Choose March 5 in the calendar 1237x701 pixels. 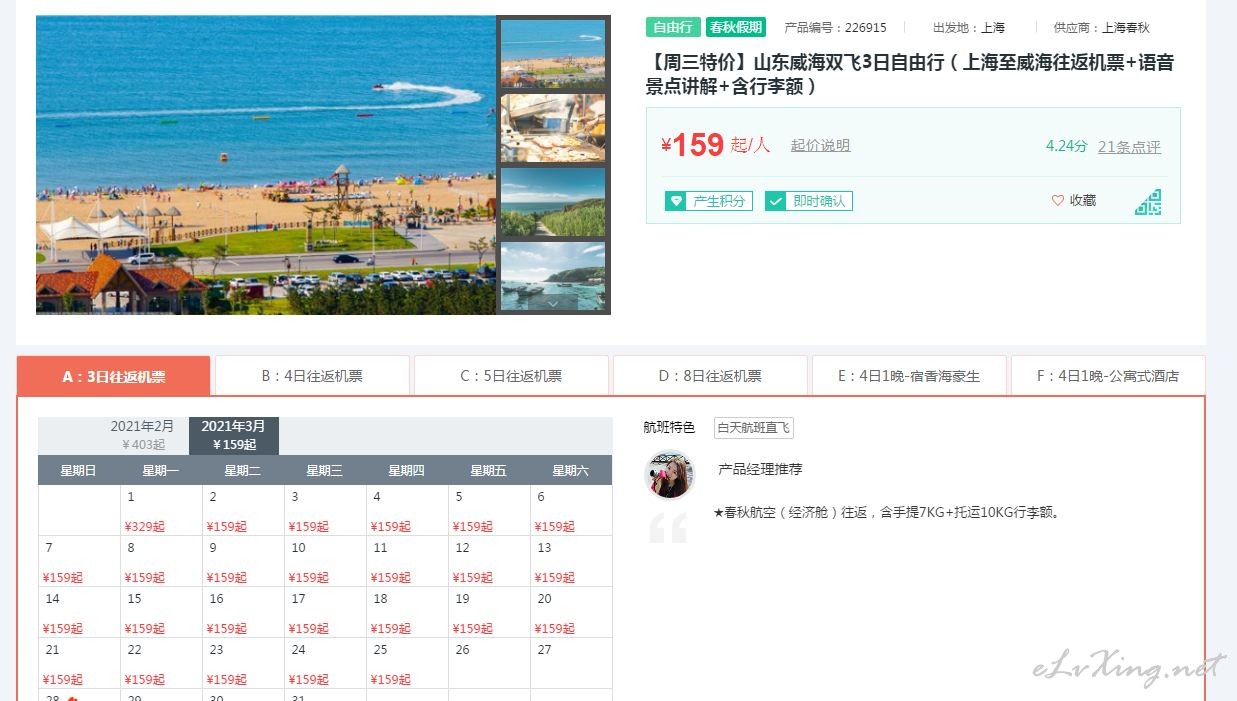(489, 510)
